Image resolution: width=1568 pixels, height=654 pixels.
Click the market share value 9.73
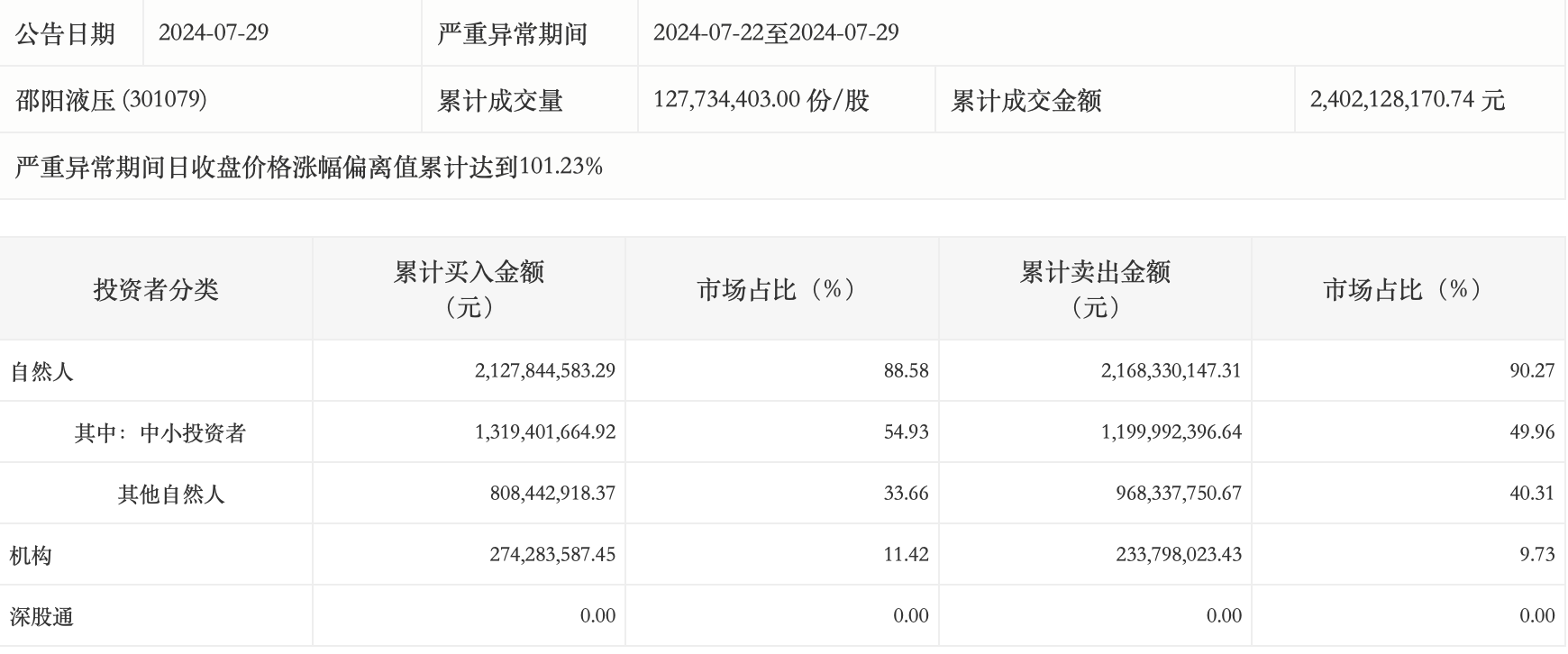1537,554
